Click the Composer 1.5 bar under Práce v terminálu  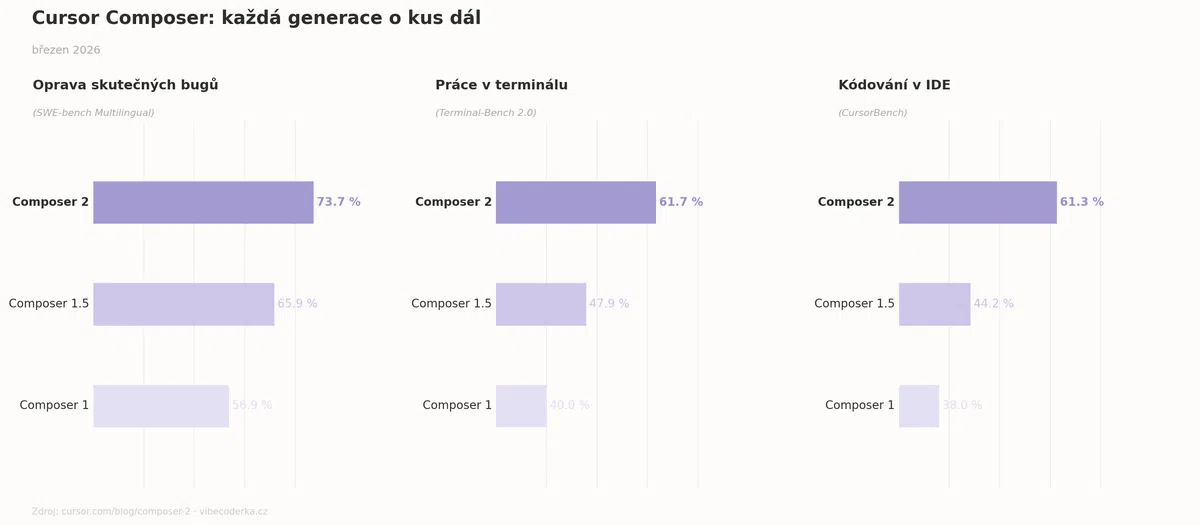pos(540,304)
